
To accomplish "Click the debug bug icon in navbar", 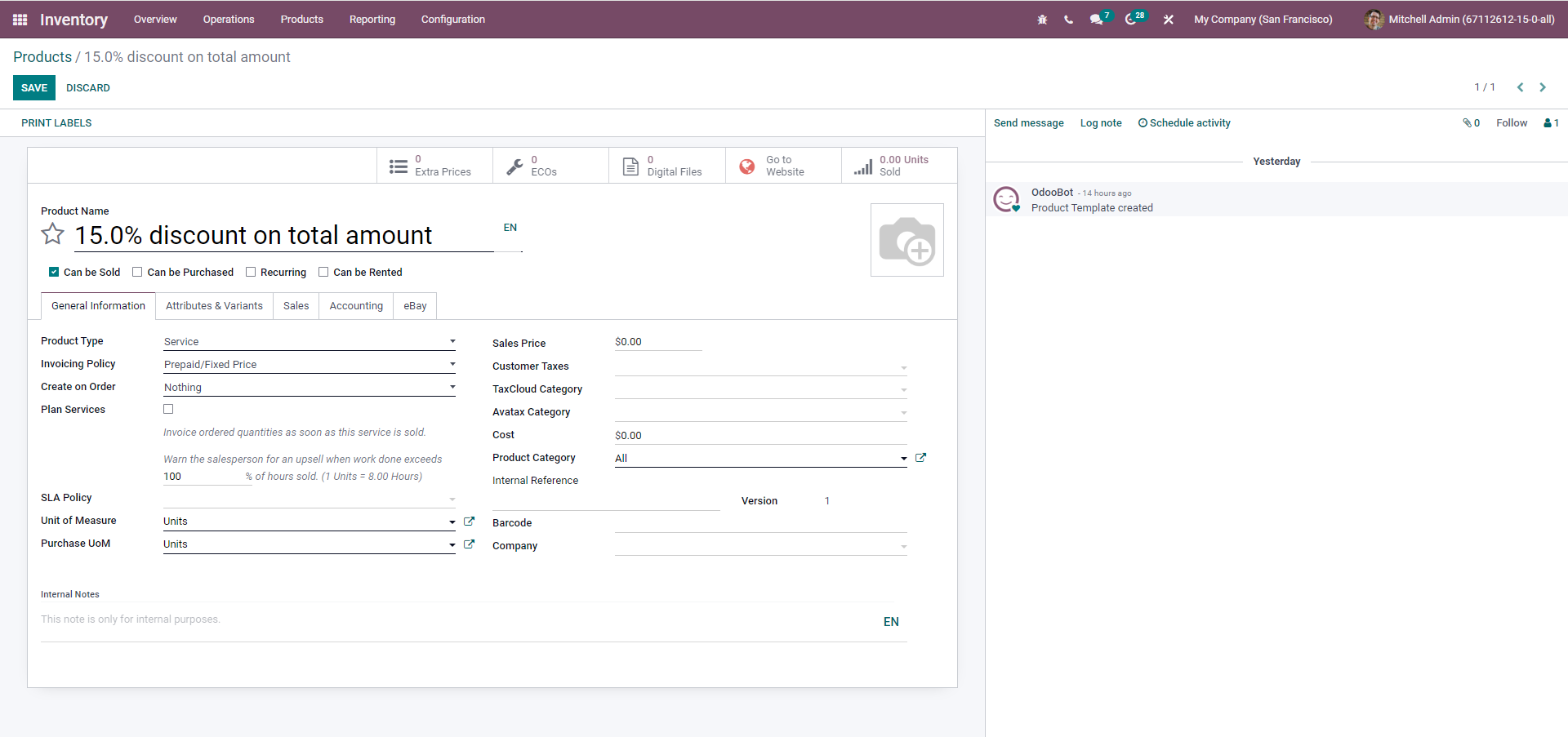I will pos(1042,20).
